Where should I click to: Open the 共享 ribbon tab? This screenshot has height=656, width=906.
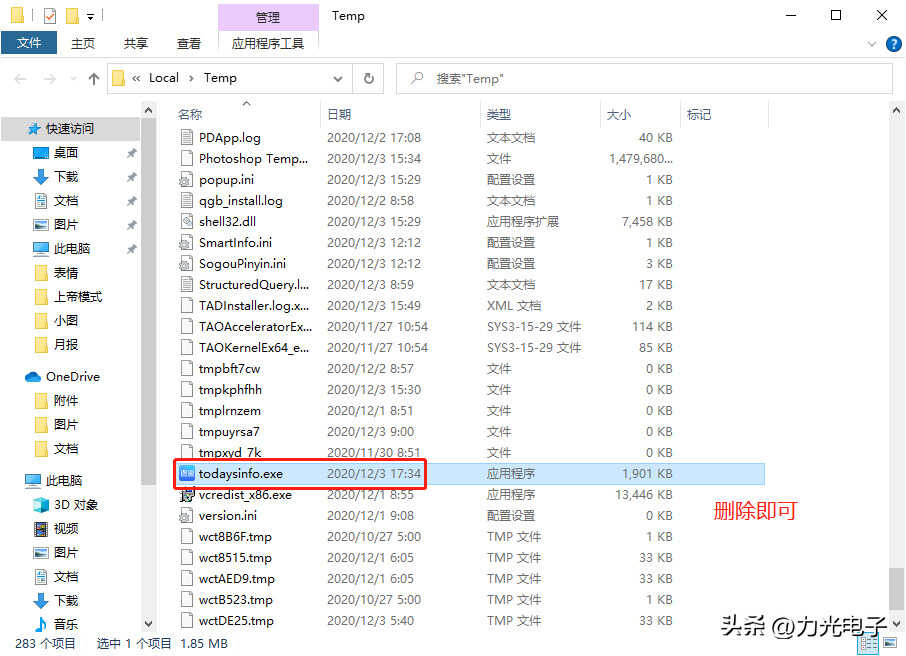click(x=136, y=43)
